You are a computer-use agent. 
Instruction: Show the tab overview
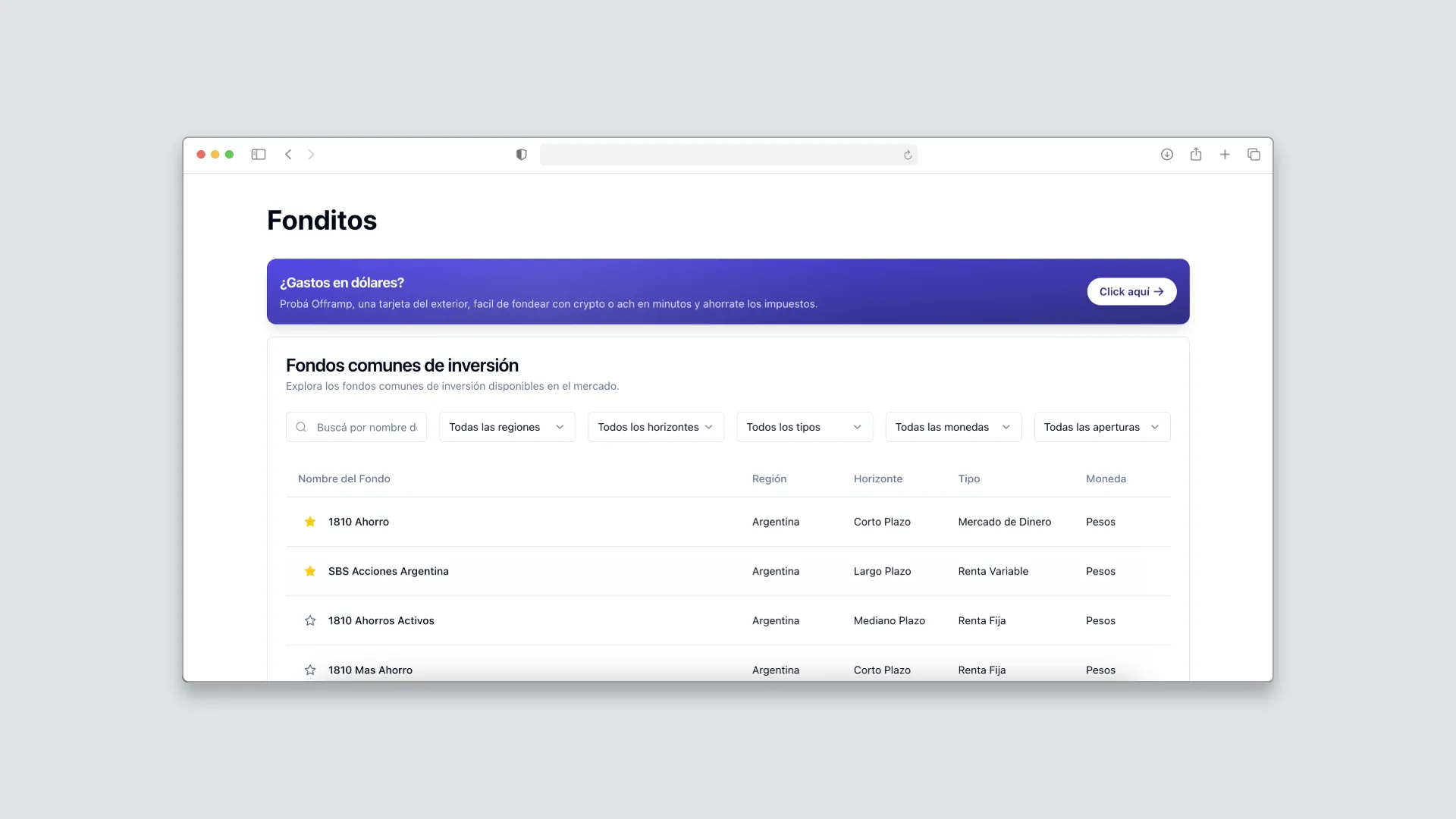click(x=1254, y=155)
